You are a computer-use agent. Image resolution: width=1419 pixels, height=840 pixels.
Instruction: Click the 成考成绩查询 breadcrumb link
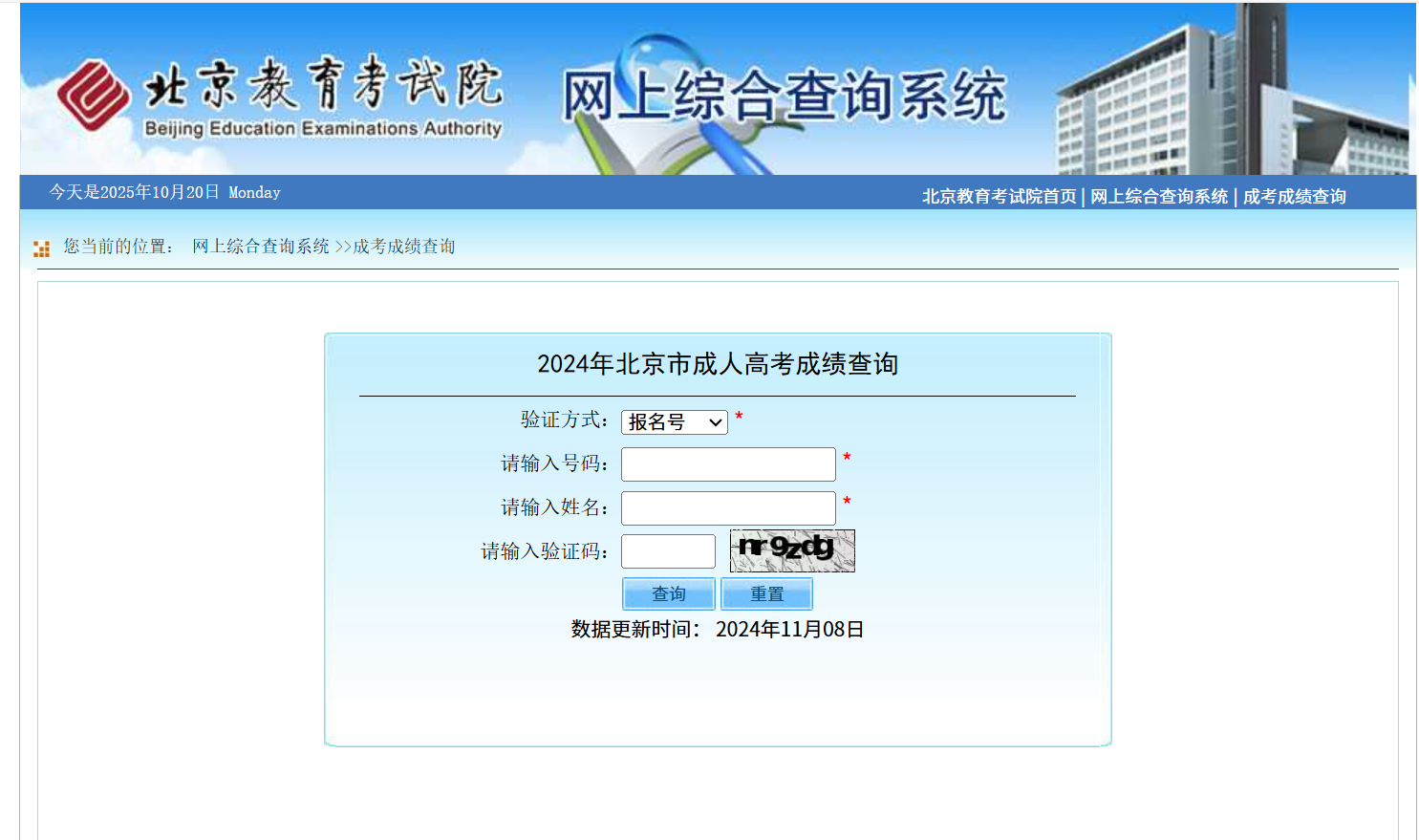coord(403,247)
